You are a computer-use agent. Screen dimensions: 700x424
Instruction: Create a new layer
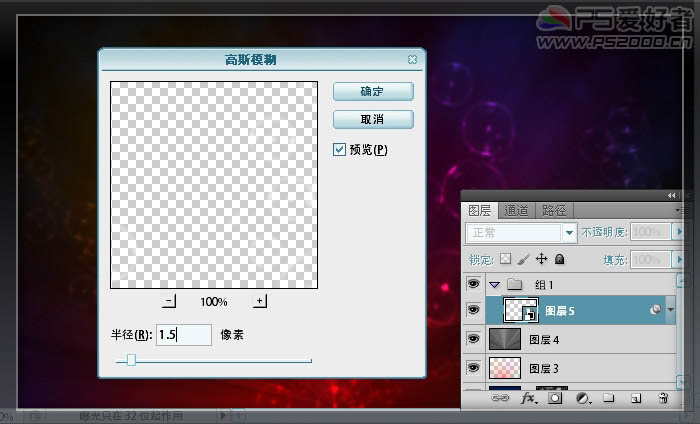(635, 398)
